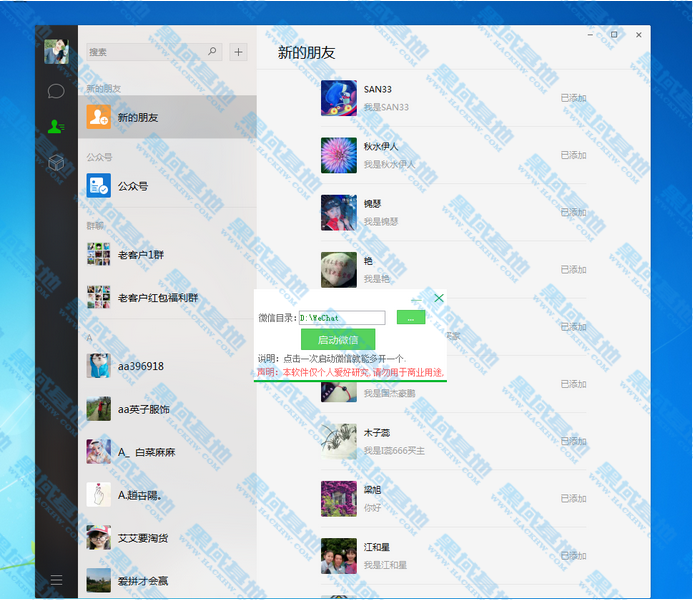Click 已添加 status next to SAN33

573,98
